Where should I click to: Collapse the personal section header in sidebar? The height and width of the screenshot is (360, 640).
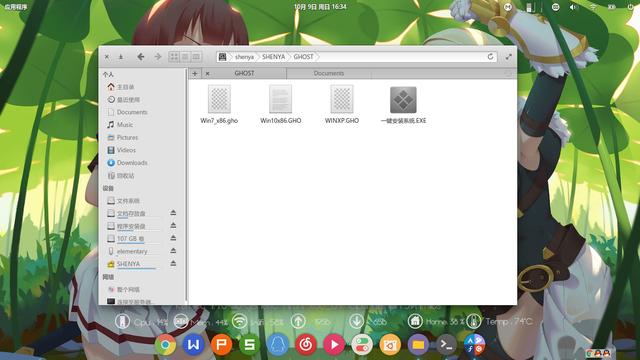pyautogui.click(x=108, y=75)
